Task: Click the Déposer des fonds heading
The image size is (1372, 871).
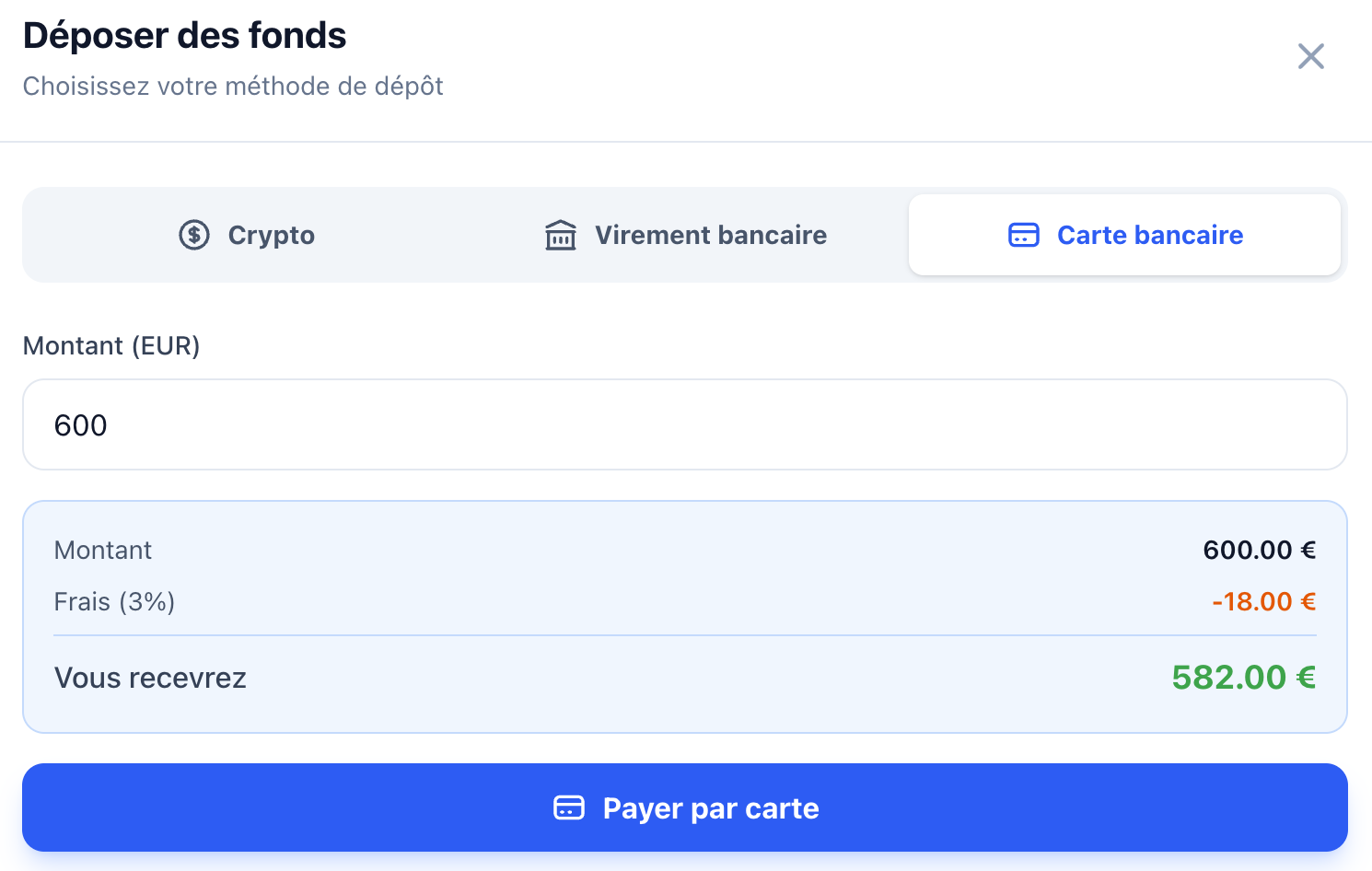Action: click(184, 36)
